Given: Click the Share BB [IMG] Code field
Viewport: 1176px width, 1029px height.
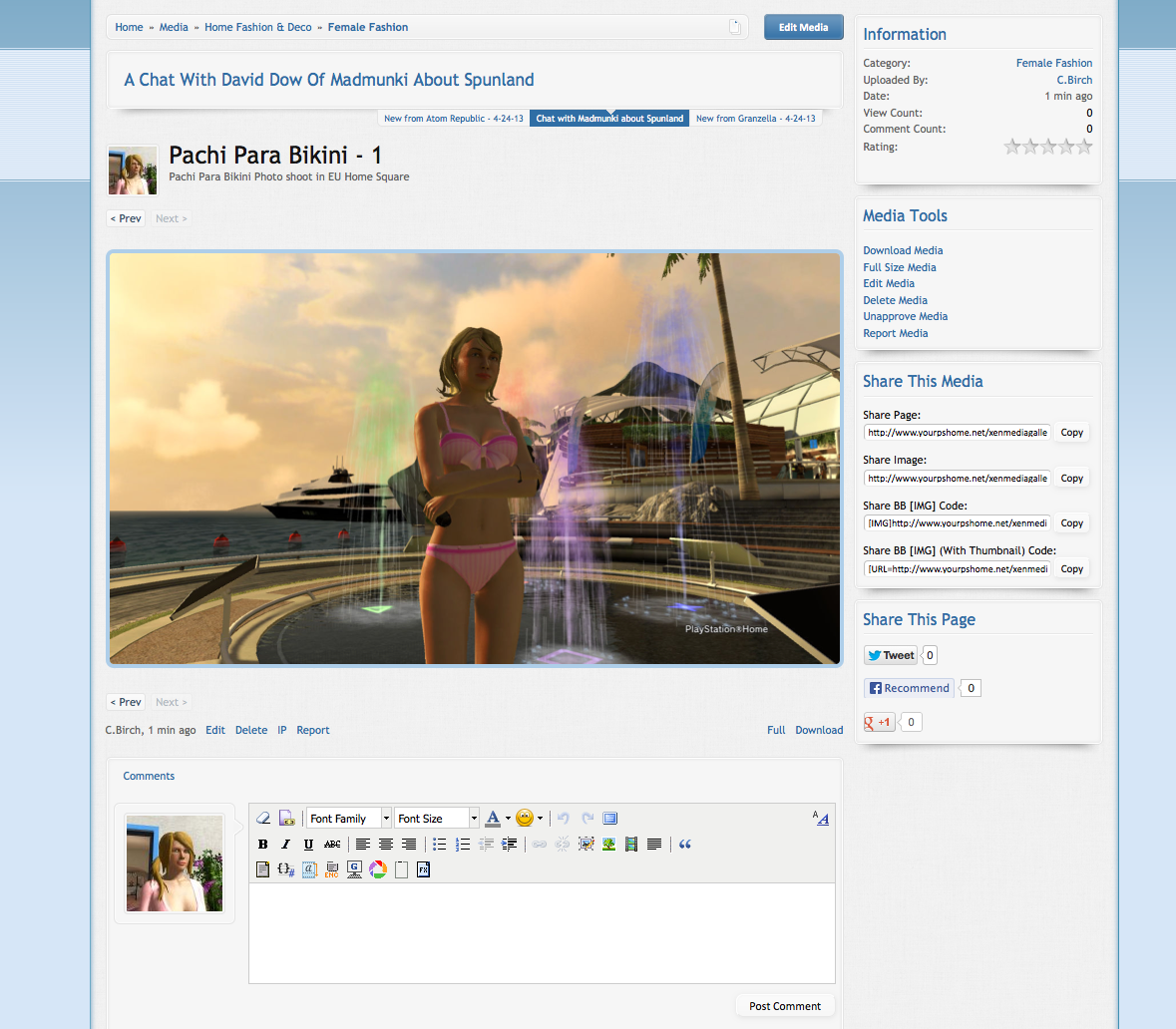Looking at the screenshot, I should [957, 523].
